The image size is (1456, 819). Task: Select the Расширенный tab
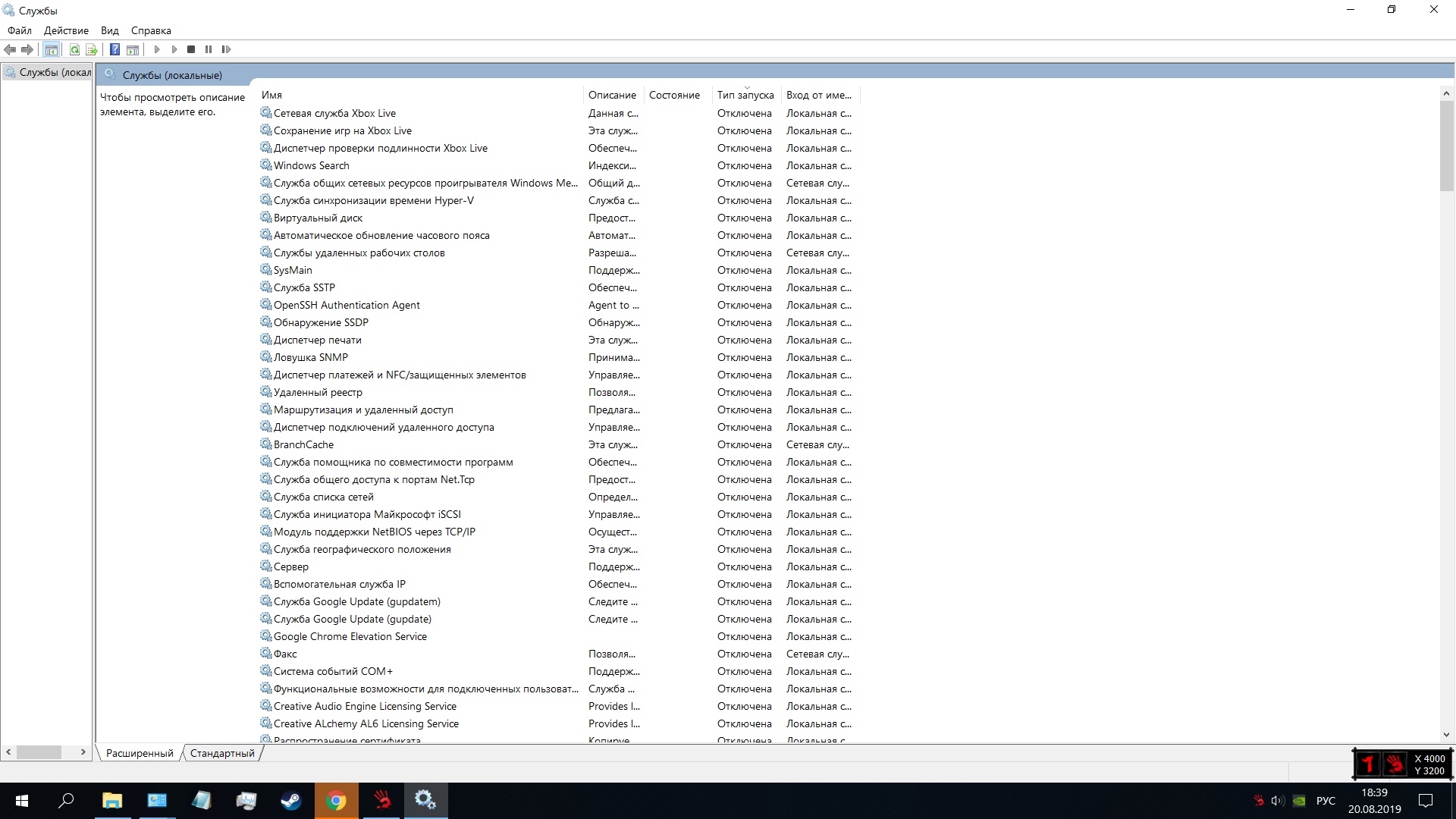click(x=140, y=753)
